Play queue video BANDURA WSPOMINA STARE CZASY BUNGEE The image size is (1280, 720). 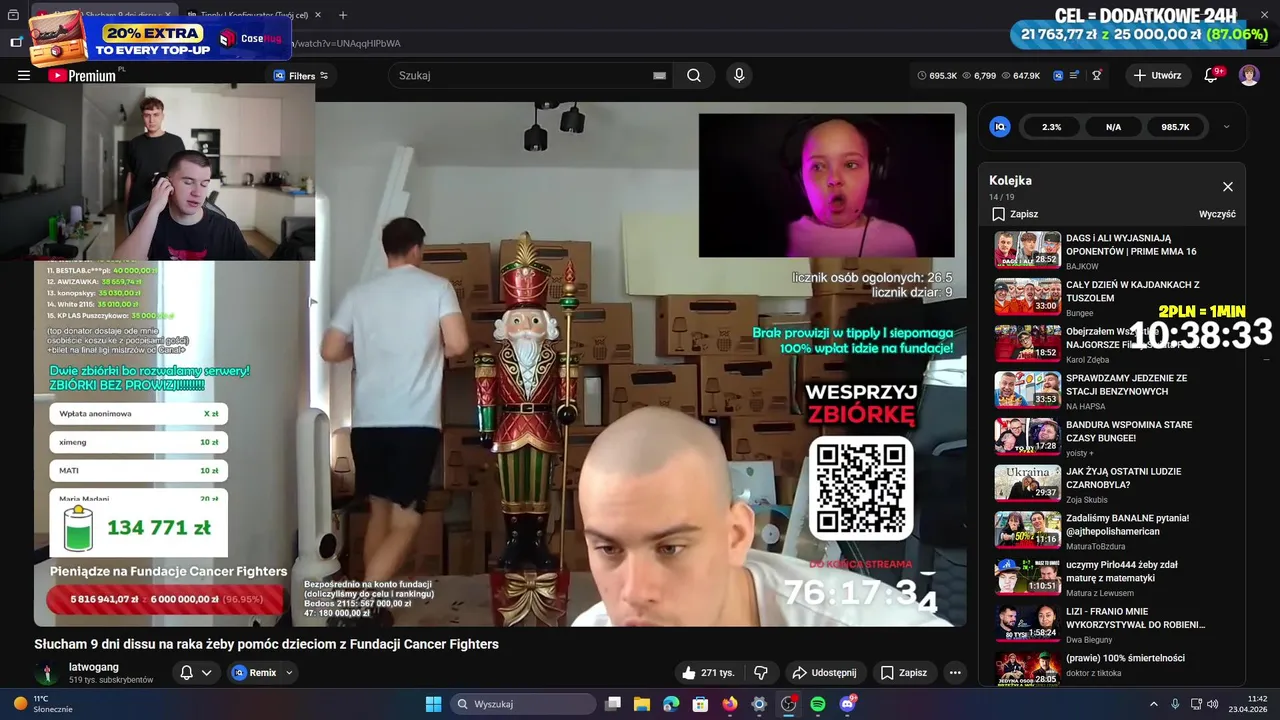[x=1111, y=437]
